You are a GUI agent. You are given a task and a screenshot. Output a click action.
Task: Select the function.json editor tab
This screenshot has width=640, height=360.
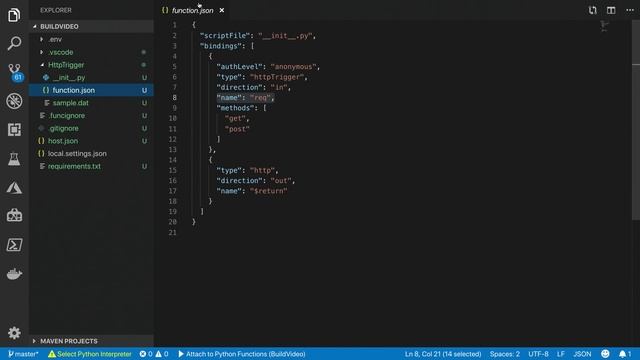192,10
